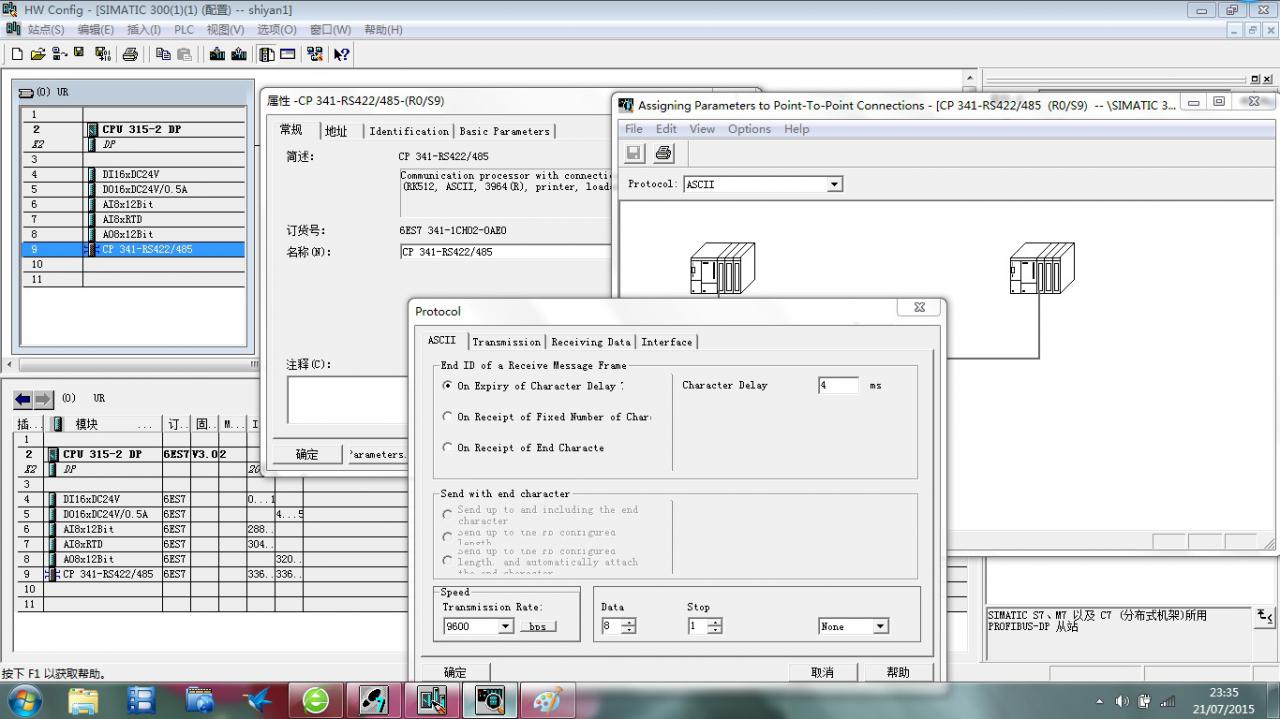This screenshot has width=1280, height=719.
Task: Click the forward arrow above module table
Action: coord(43,399)
